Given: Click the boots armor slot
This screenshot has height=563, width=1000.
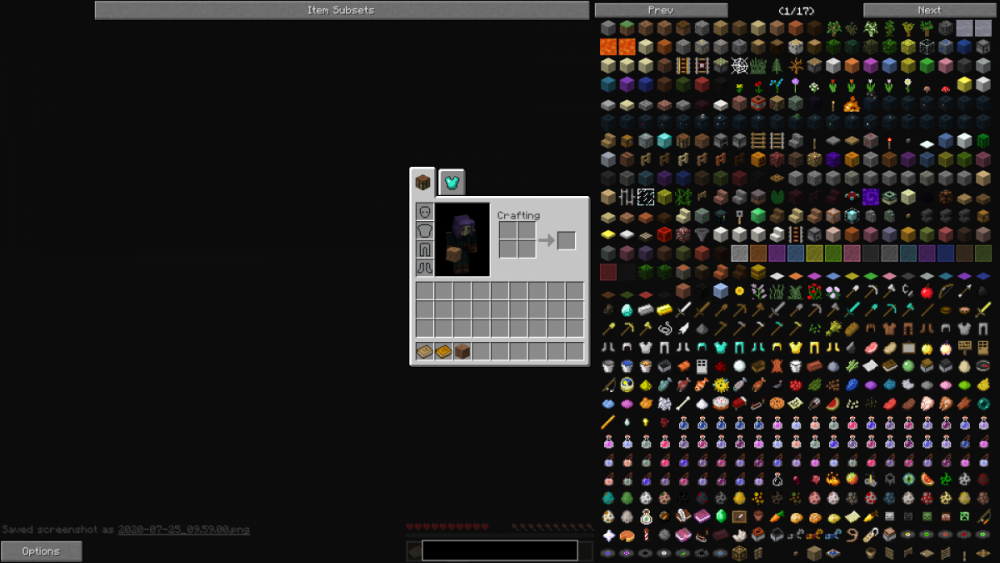Looking at the screenshot, I should pyautogui.click(x=424, y=267).
